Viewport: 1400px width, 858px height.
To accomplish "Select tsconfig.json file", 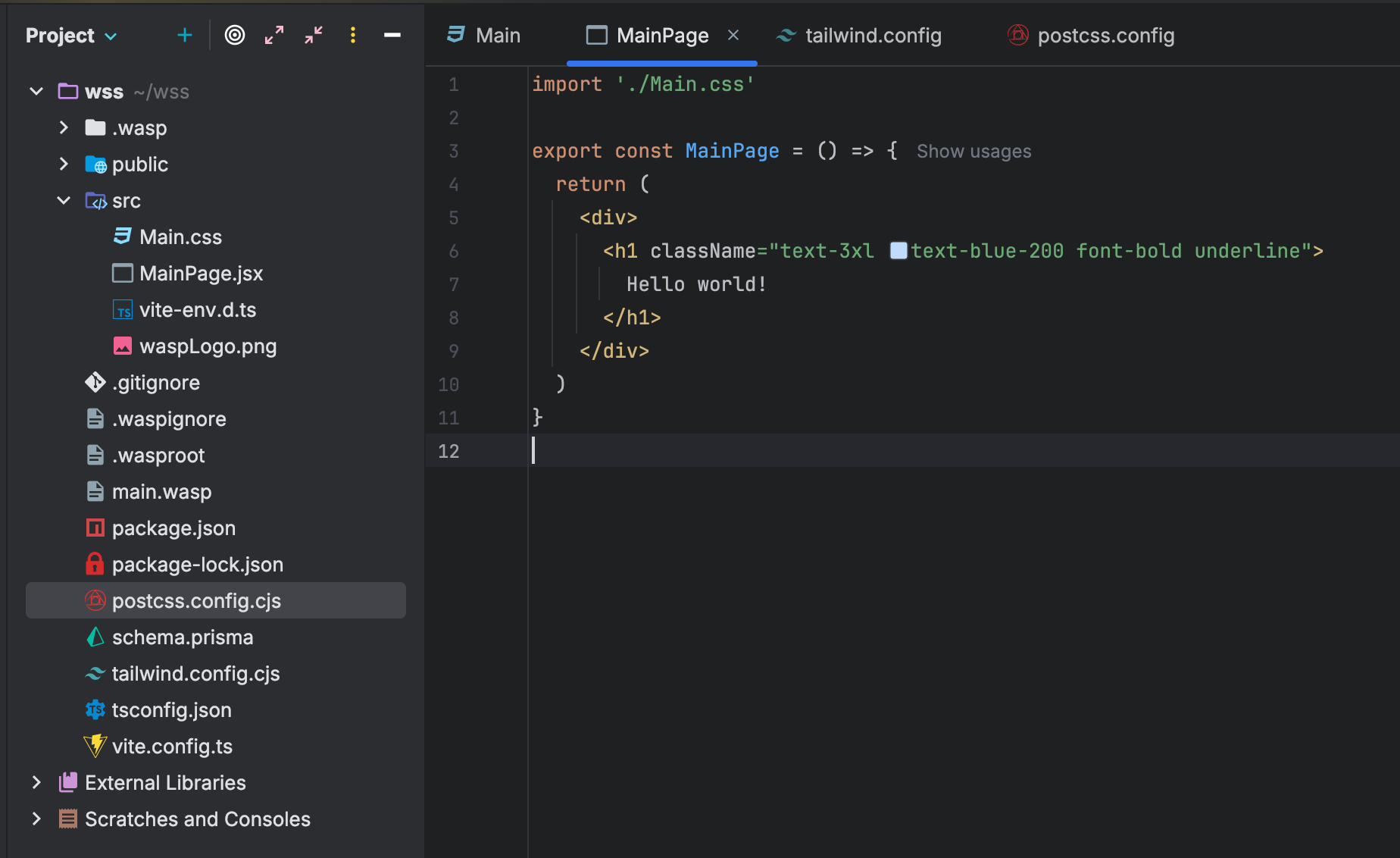I will pos(171,710).
